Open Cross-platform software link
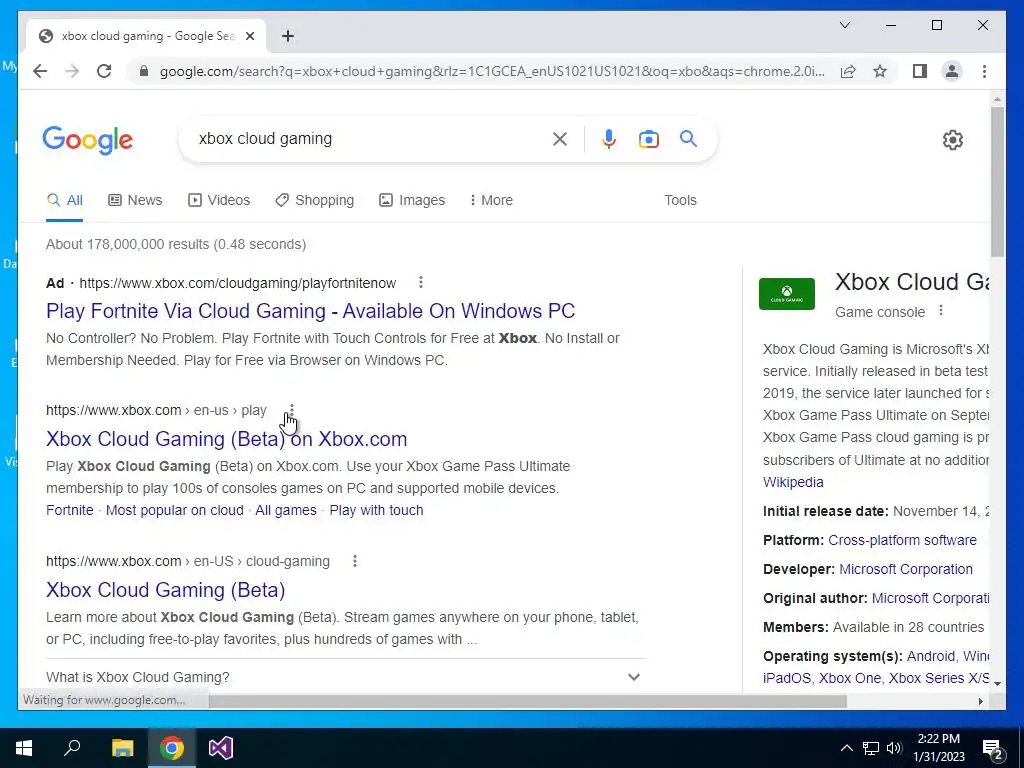 click(x=902, y=540)
